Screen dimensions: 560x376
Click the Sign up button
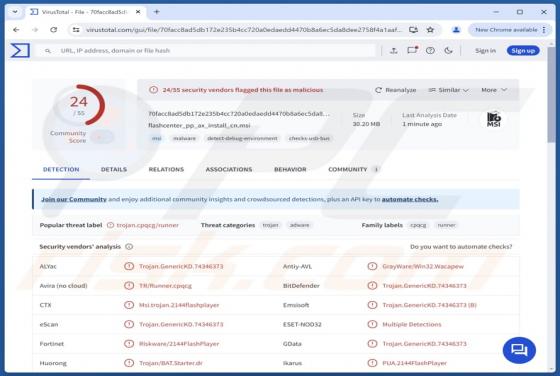point(523,51)
